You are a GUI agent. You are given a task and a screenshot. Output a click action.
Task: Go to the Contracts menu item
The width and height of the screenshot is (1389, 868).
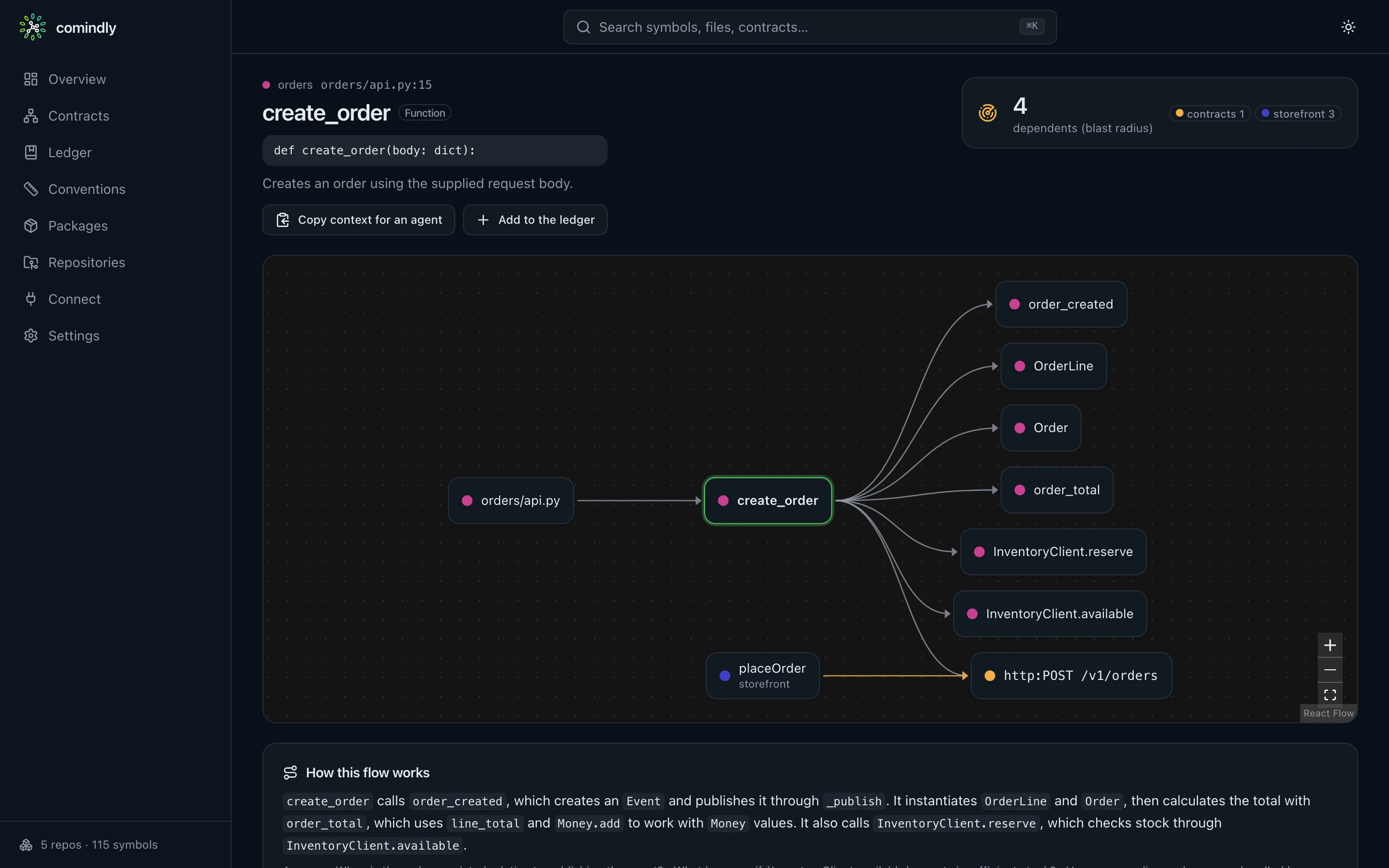point(115,116)
